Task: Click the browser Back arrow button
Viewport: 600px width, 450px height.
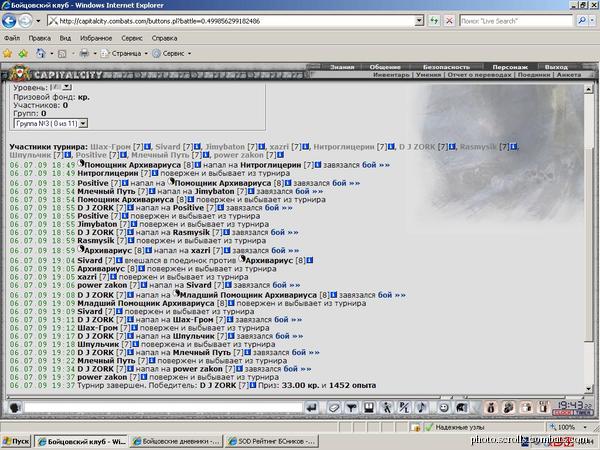Action: tap(9, 21)
